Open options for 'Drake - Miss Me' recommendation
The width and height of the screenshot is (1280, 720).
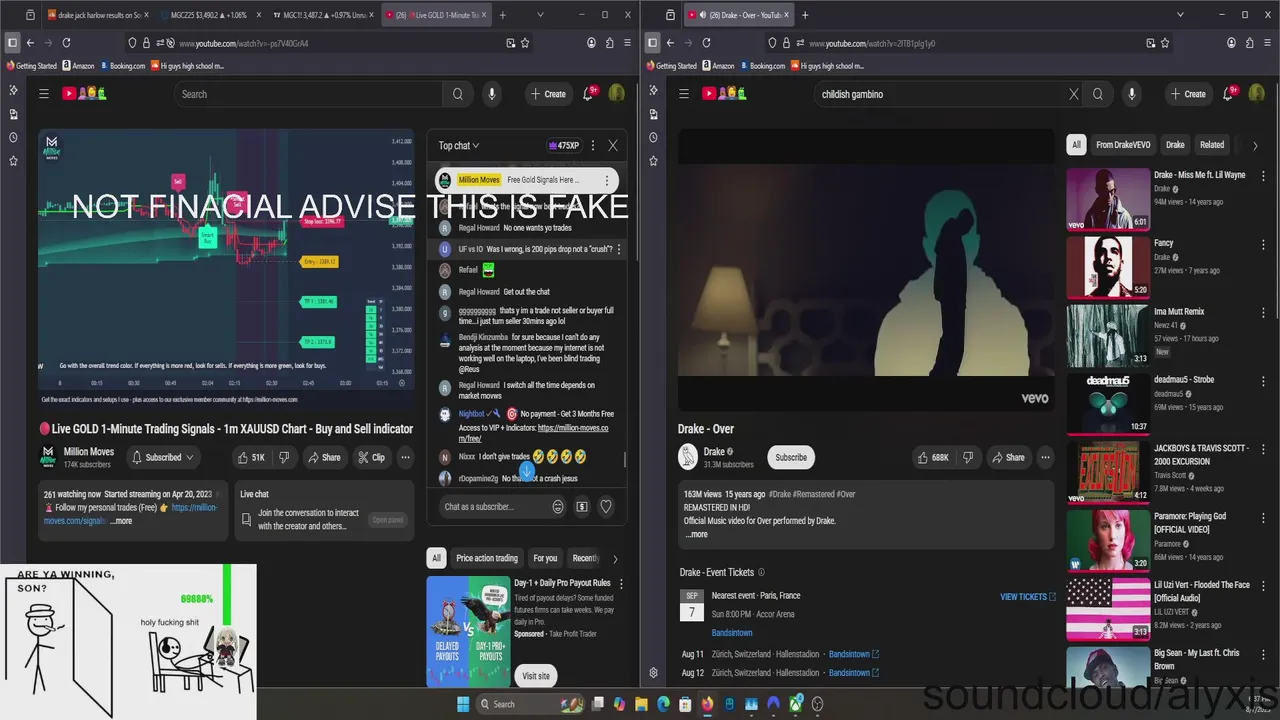(x=1263, y=176)
